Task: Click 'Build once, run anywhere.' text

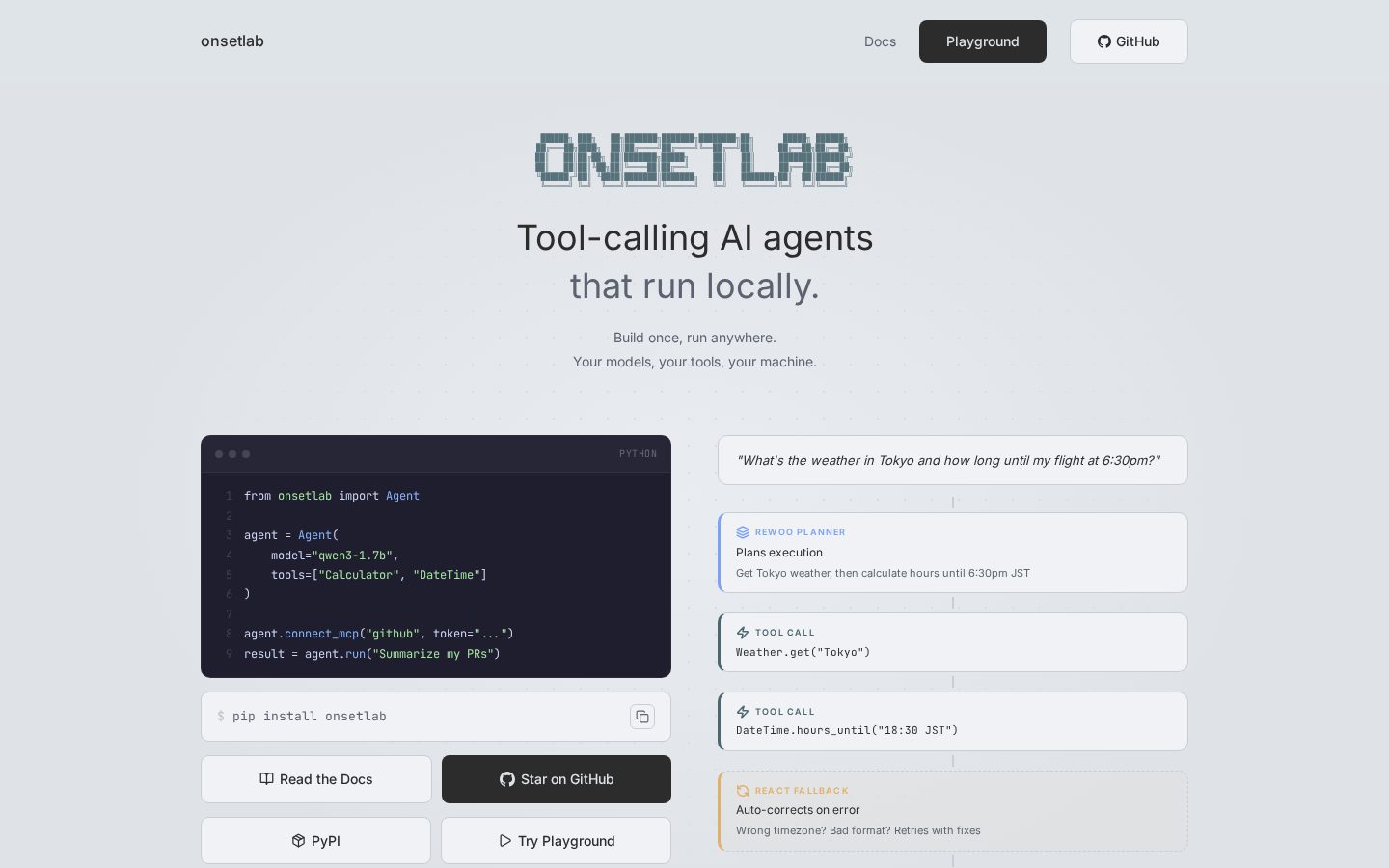Action: pyautogui.click(x=694, y=338)
